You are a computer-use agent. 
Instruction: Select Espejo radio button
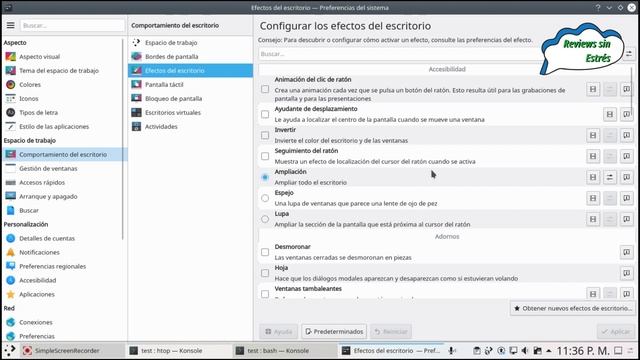(265, 198)
